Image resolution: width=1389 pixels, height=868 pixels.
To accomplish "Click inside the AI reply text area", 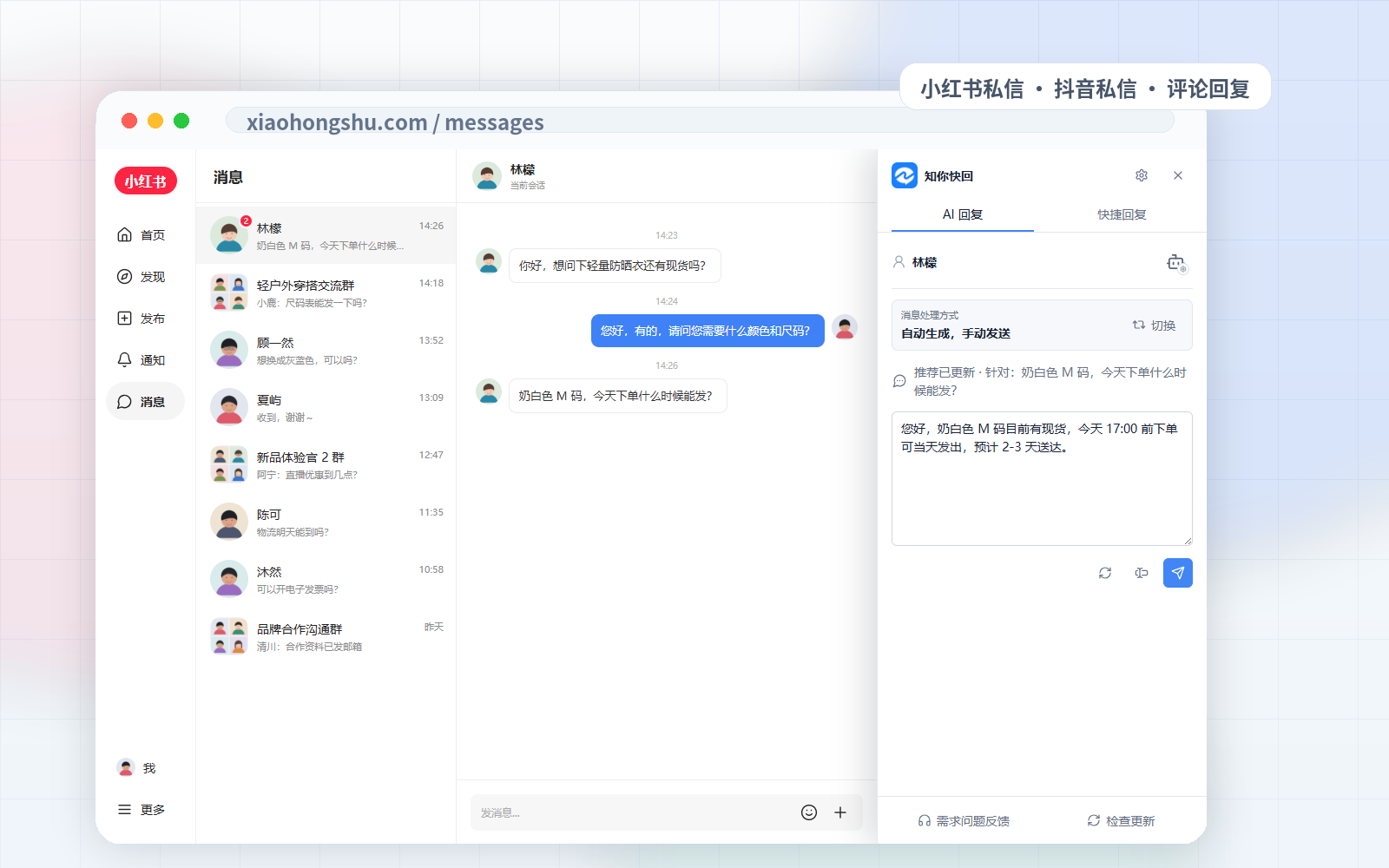I will click(x=1042, y=478).
